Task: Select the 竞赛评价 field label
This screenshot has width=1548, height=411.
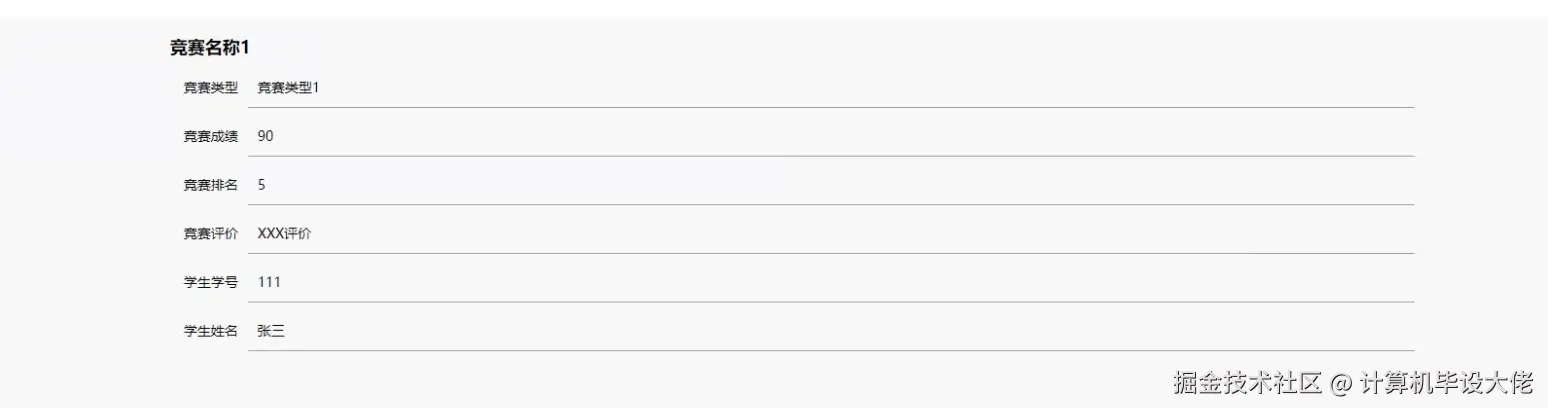Action: click(x=210, y=234)
